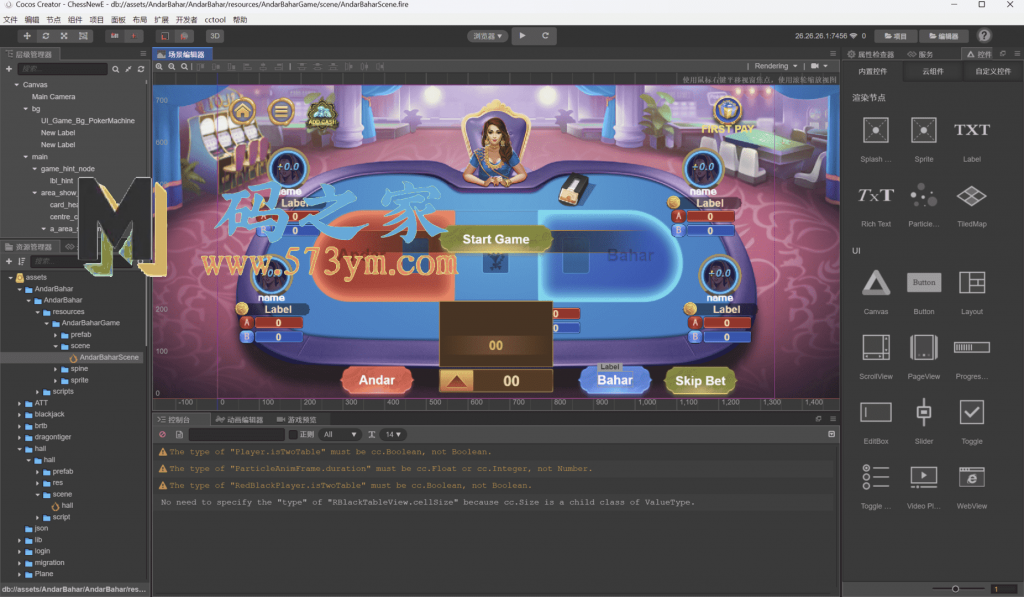Open the console font size 14 dropdown
Viewport: 1024px width, 597px height.
click(x=393, y=434)
